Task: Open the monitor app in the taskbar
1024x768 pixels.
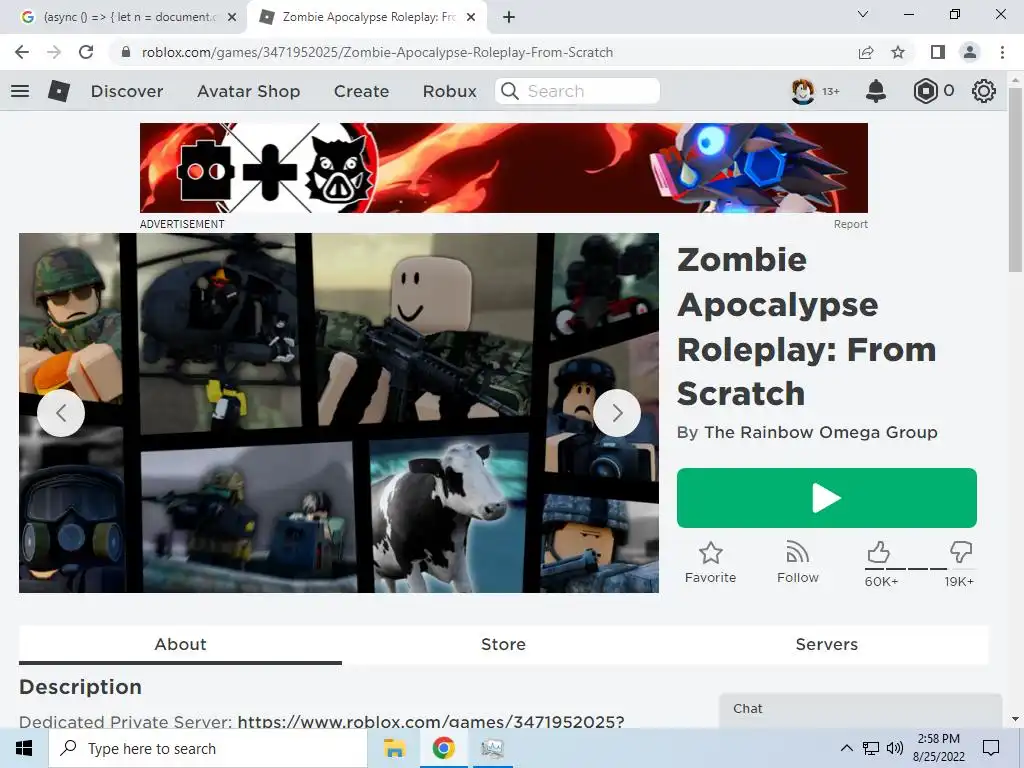Action: tap(492, 748)
